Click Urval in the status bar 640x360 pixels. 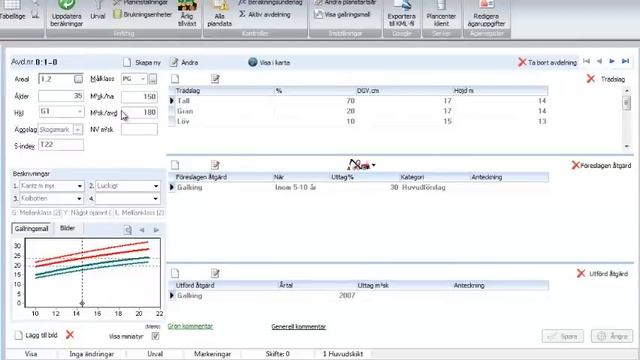[155, 354]
